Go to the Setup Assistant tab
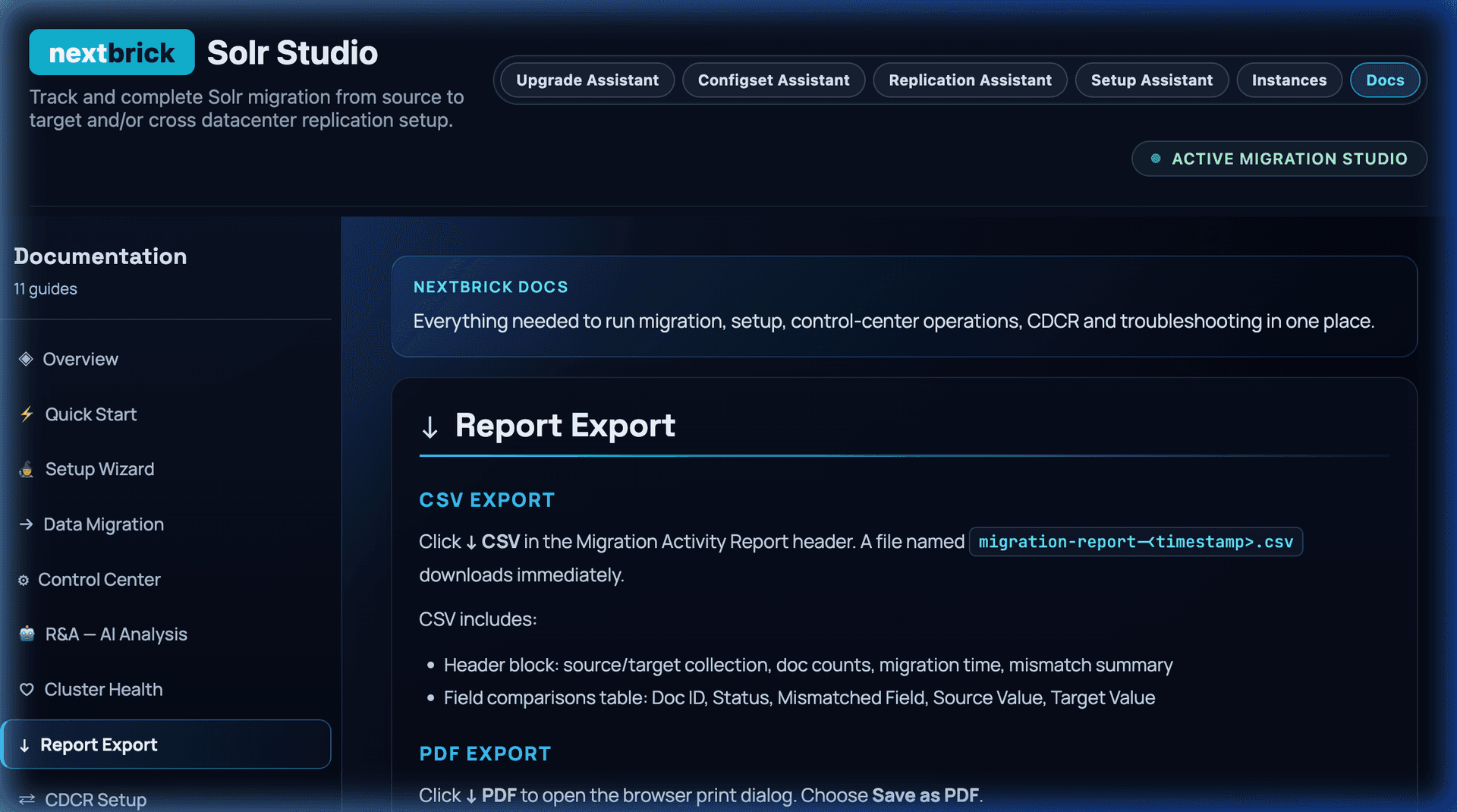 point(1151,80)
